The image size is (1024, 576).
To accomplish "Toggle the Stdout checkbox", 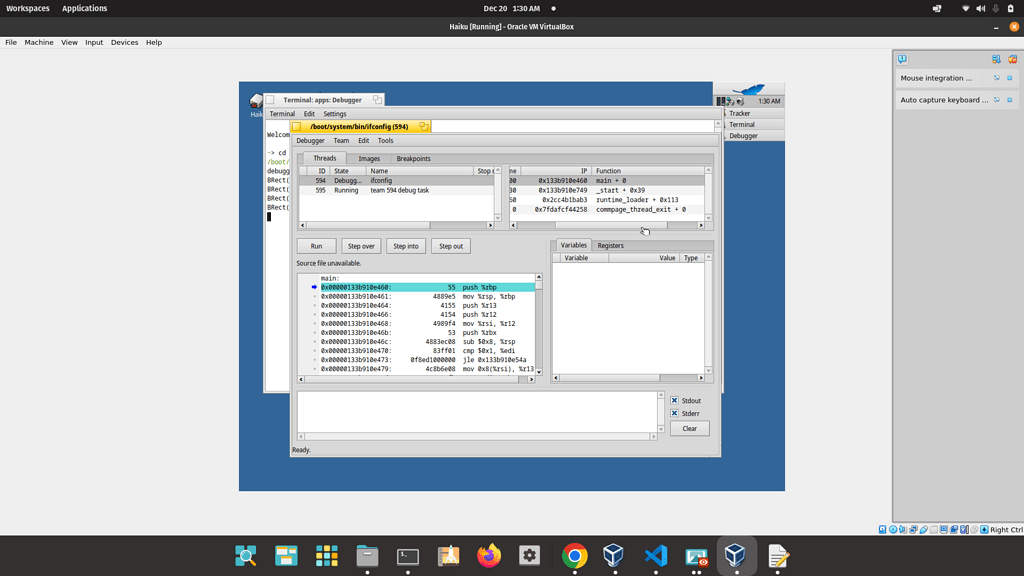I will [675, 400].
